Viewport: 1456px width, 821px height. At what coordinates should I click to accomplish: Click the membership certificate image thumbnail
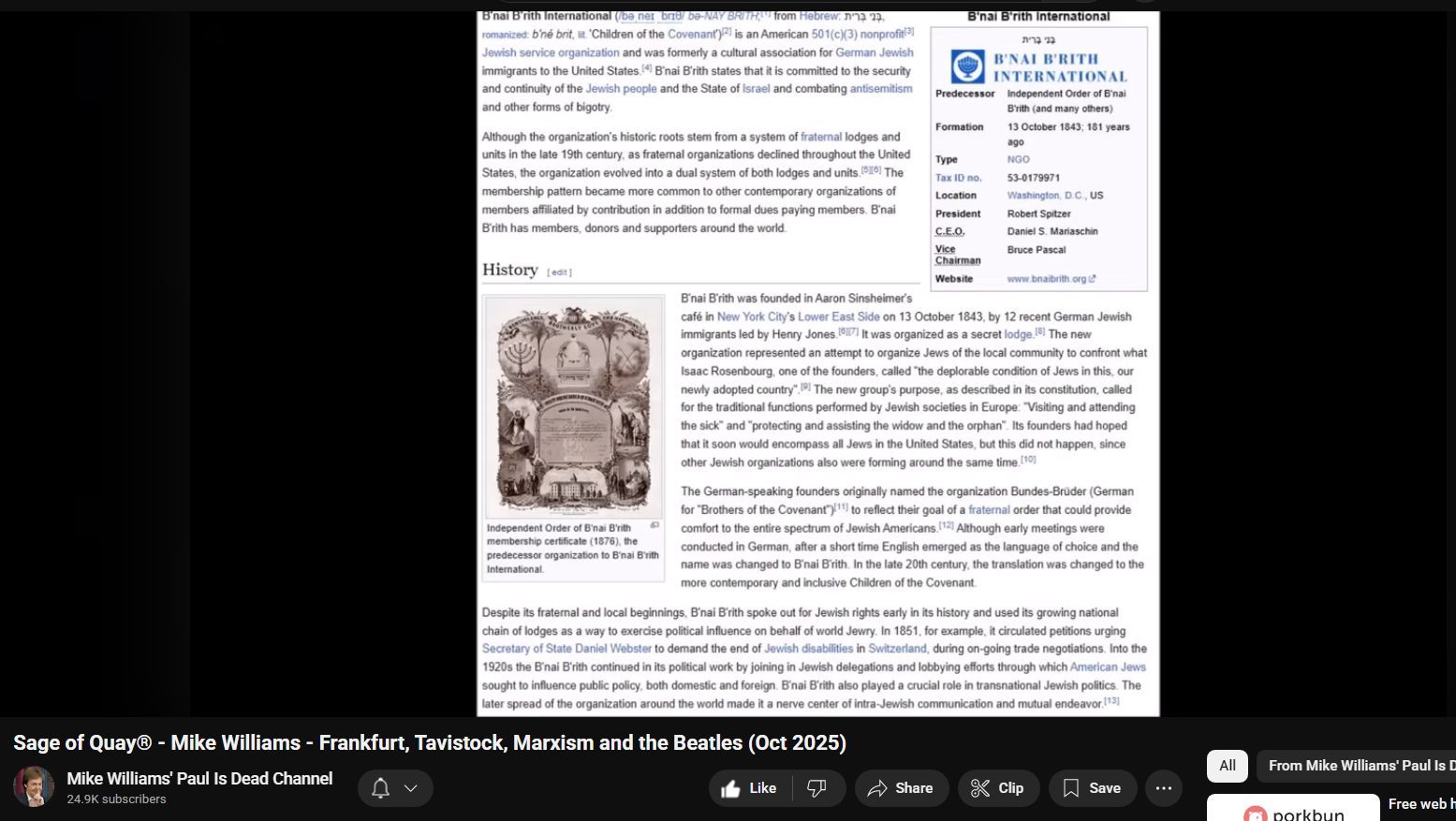(573, 407)
